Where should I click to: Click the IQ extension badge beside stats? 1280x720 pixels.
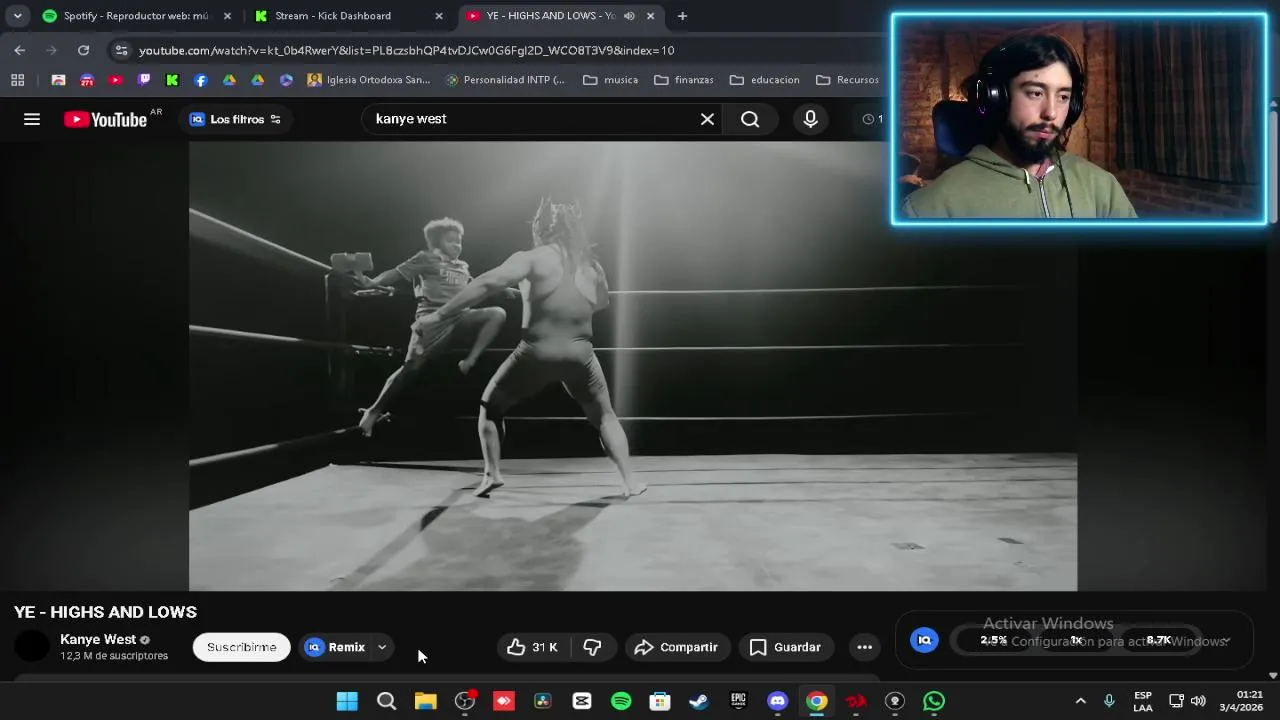(x=924, y=640)
